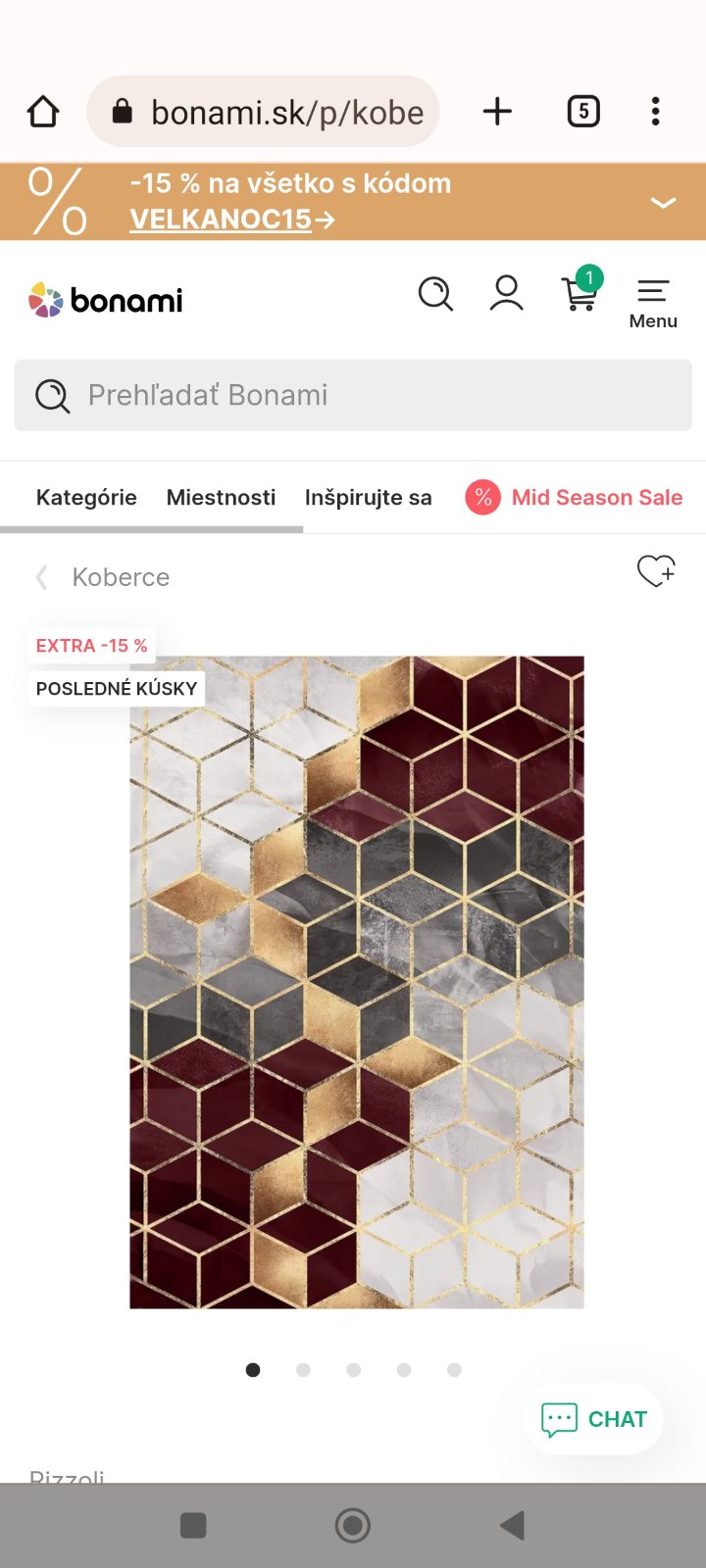Select the Kategórie tab
Screen dimensions: 706x1568
[86, 498]
